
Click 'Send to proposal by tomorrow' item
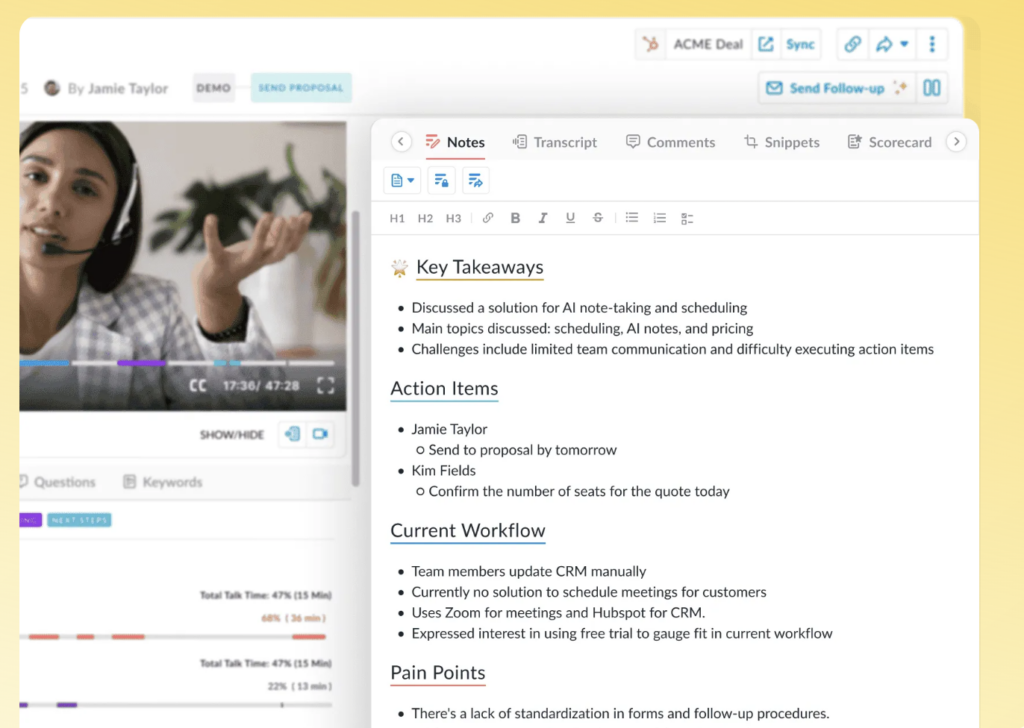(522, 450)
